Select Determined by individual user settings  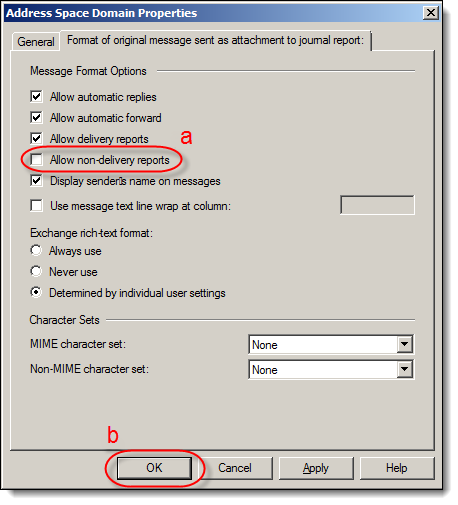(x=36, y=293)
